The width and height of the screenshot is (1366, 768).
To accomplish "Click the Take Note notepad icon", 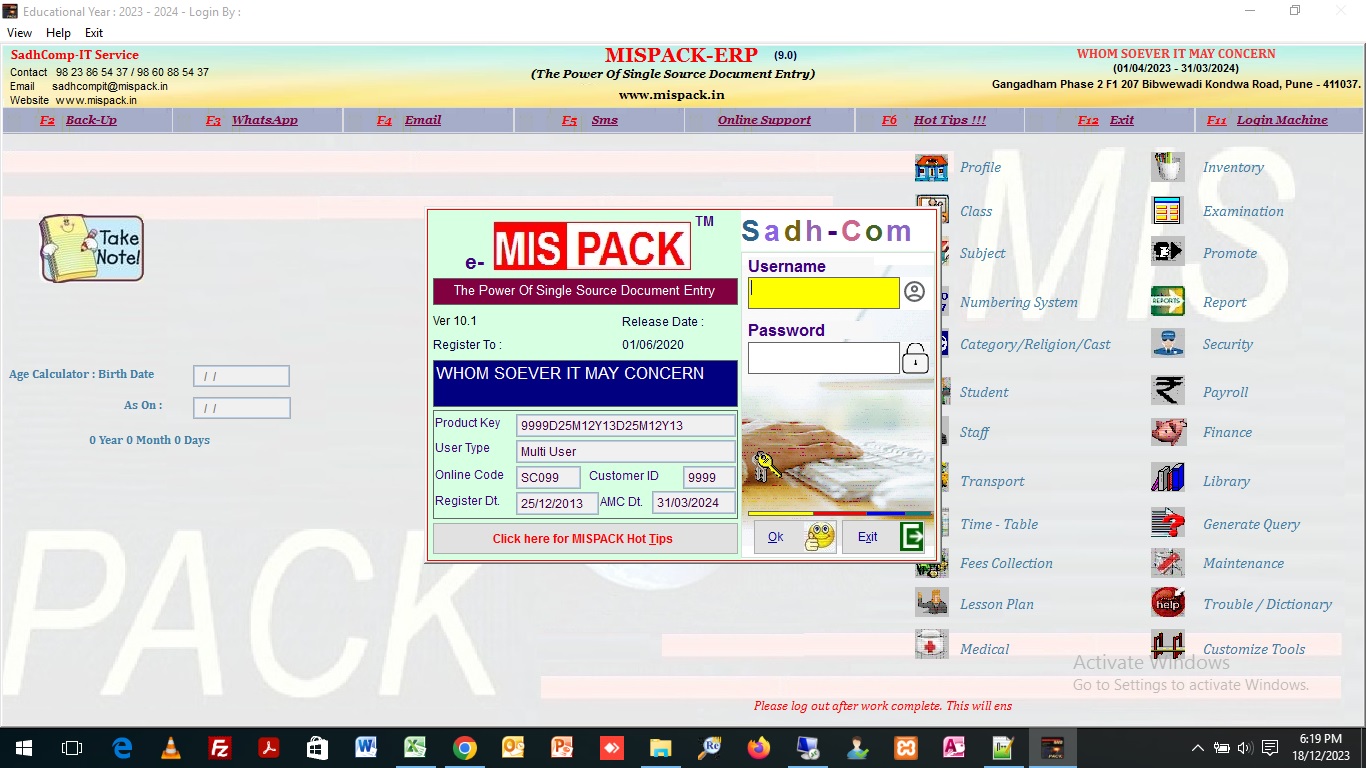I will [x=91, y=248].
